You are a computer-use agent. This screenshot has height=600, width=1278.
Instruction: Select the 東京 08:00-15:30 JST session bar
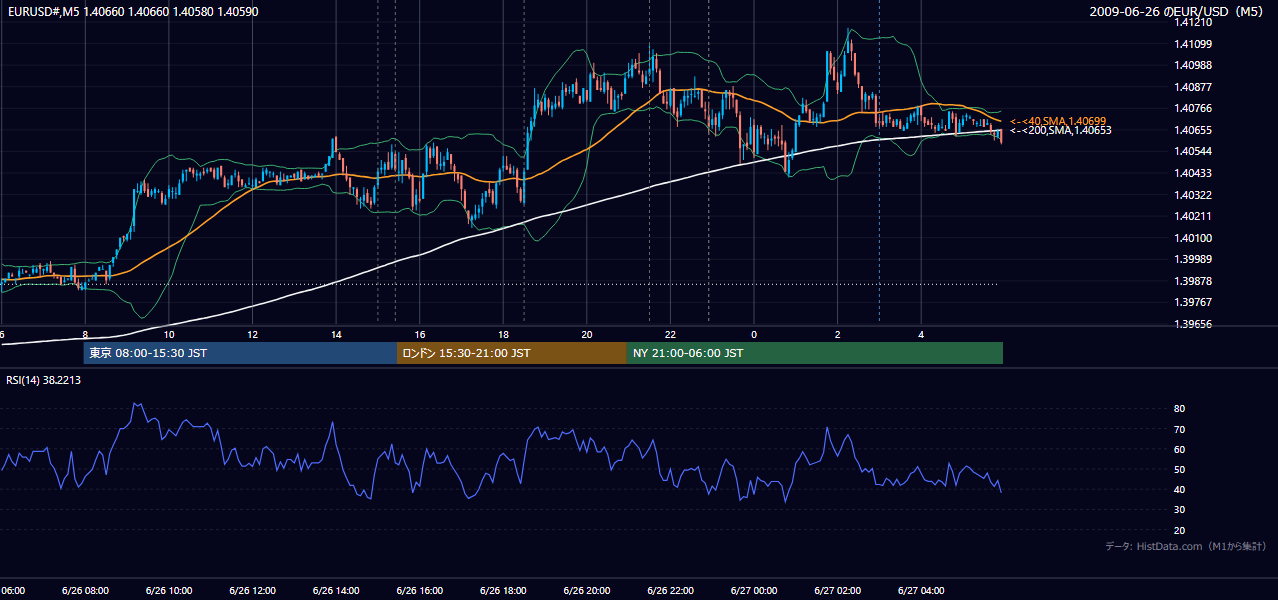(x=240, y=353)
